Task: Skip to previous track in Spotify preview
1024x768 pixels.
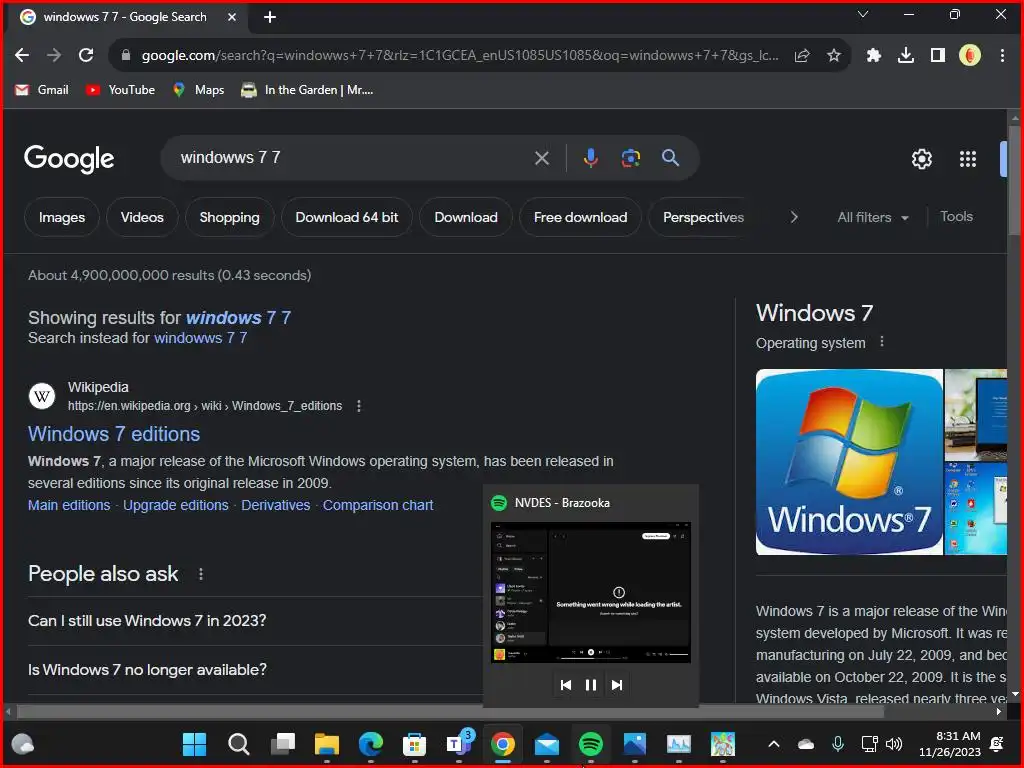Action: point(566,685)
